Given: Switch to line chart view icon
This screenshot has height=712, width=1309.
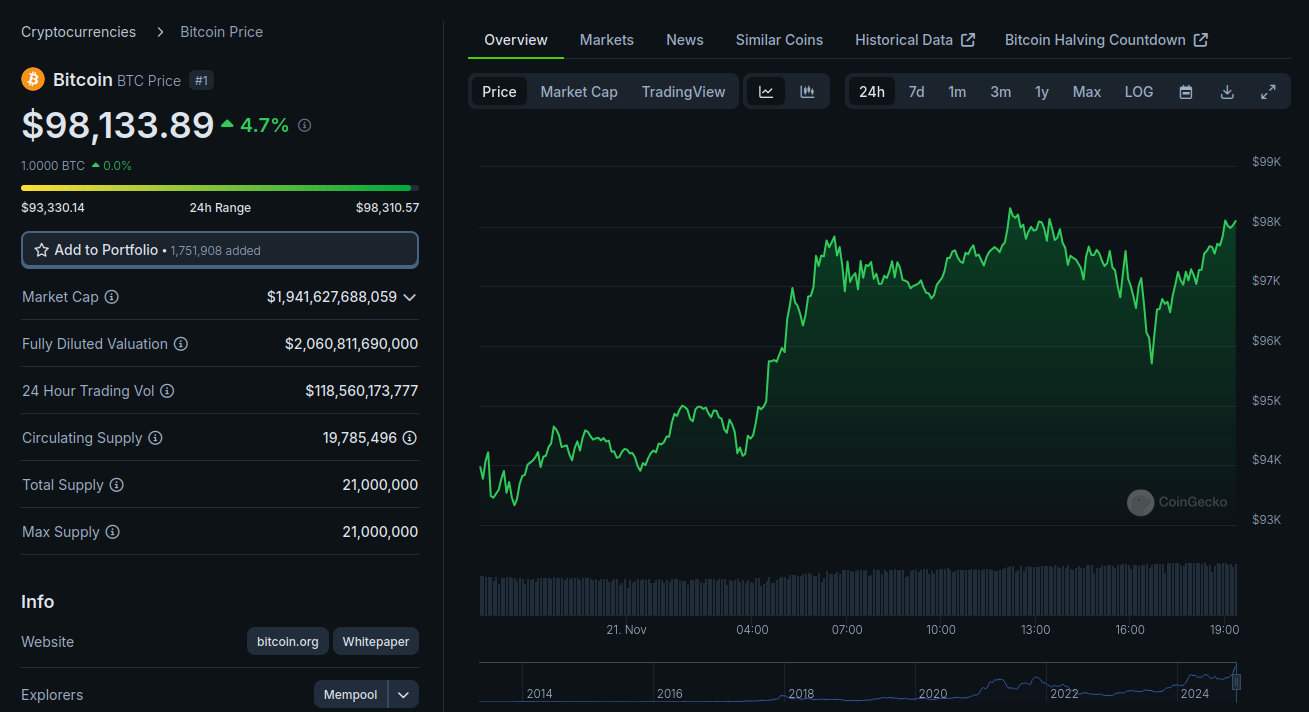Looking at the screenshot, I should click(766, 92).
